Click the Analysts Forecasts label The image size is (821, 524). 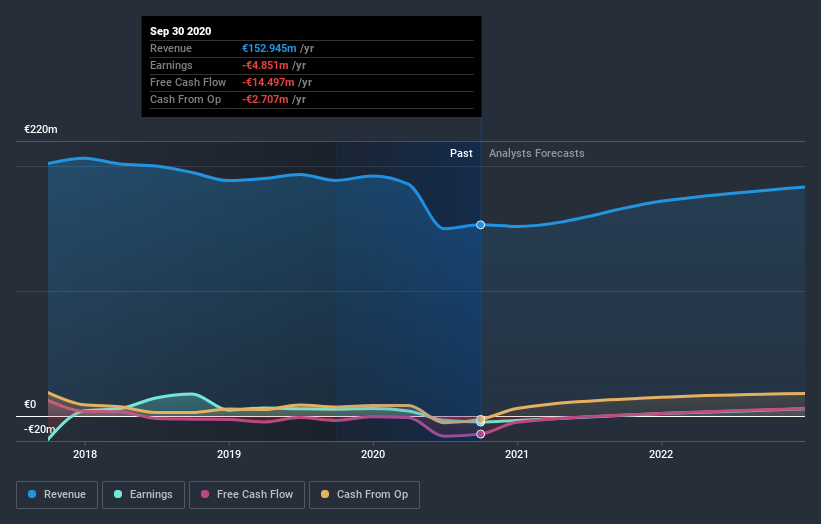pyautogui.click(x=537, y=153)
